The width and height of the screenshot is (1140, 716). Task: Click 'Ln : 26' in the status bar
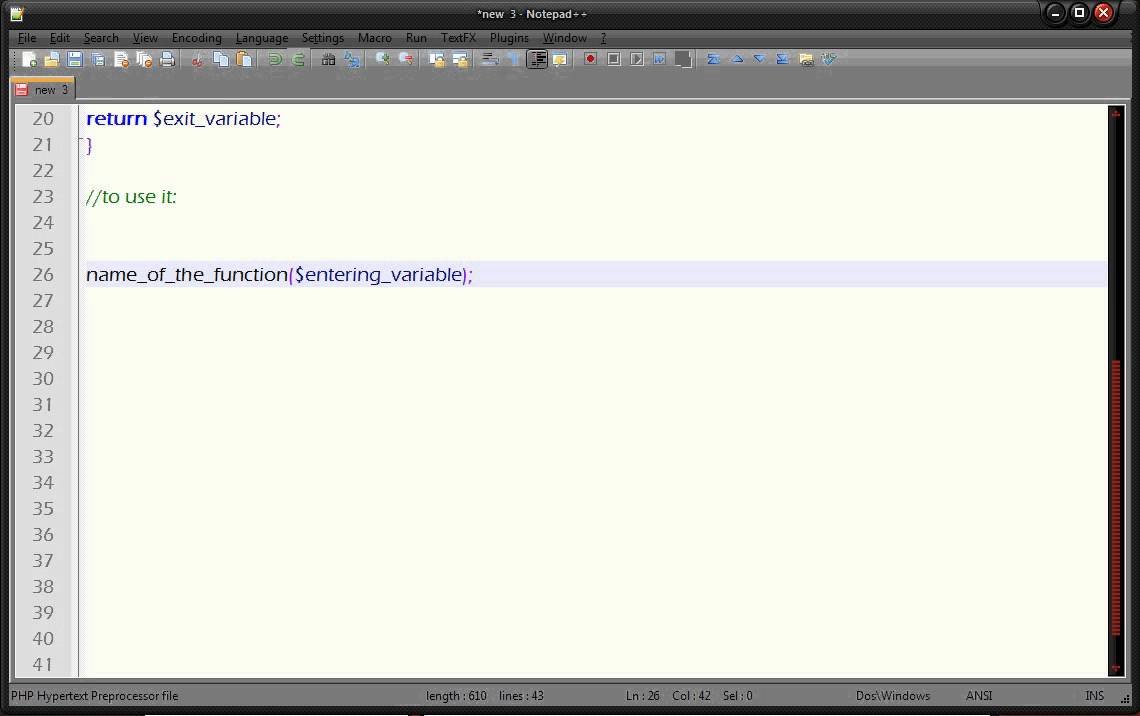click(x=643, y=696)
